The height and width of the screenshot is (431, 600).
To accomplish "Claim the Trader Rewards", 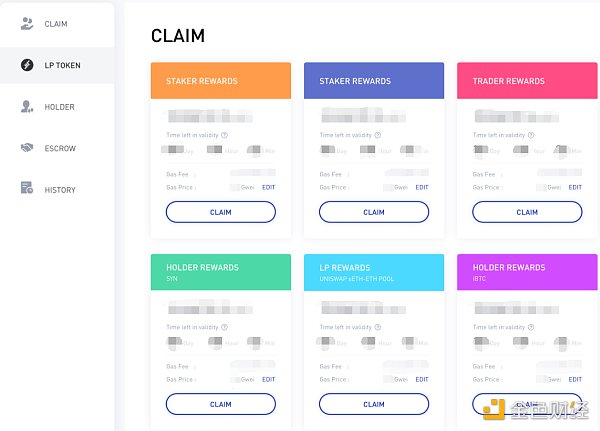I will 527,212.
